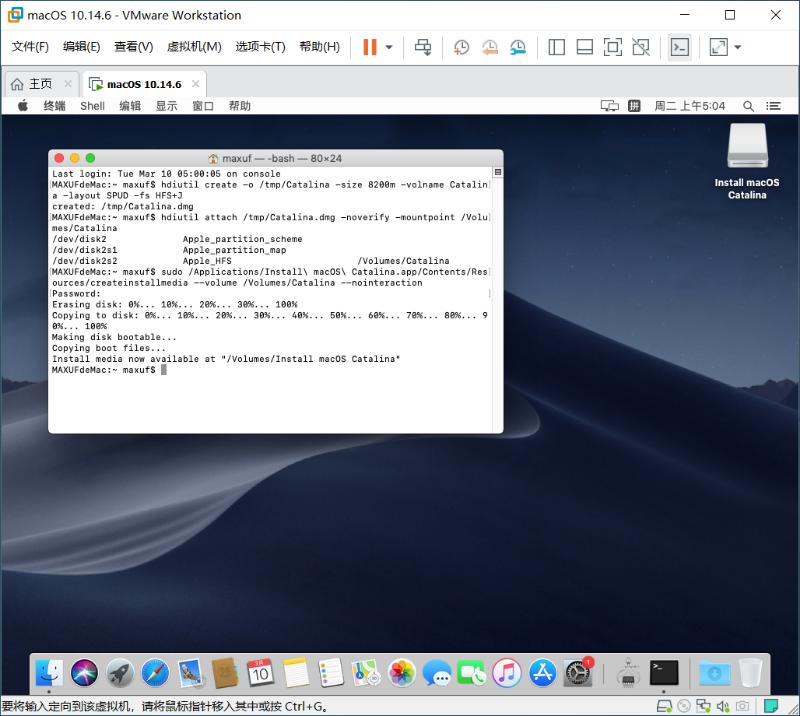Open System Preferences with the notification badge
Viewport: 800px width, 716px height.
pyautogui.click(x=578, y=674)
